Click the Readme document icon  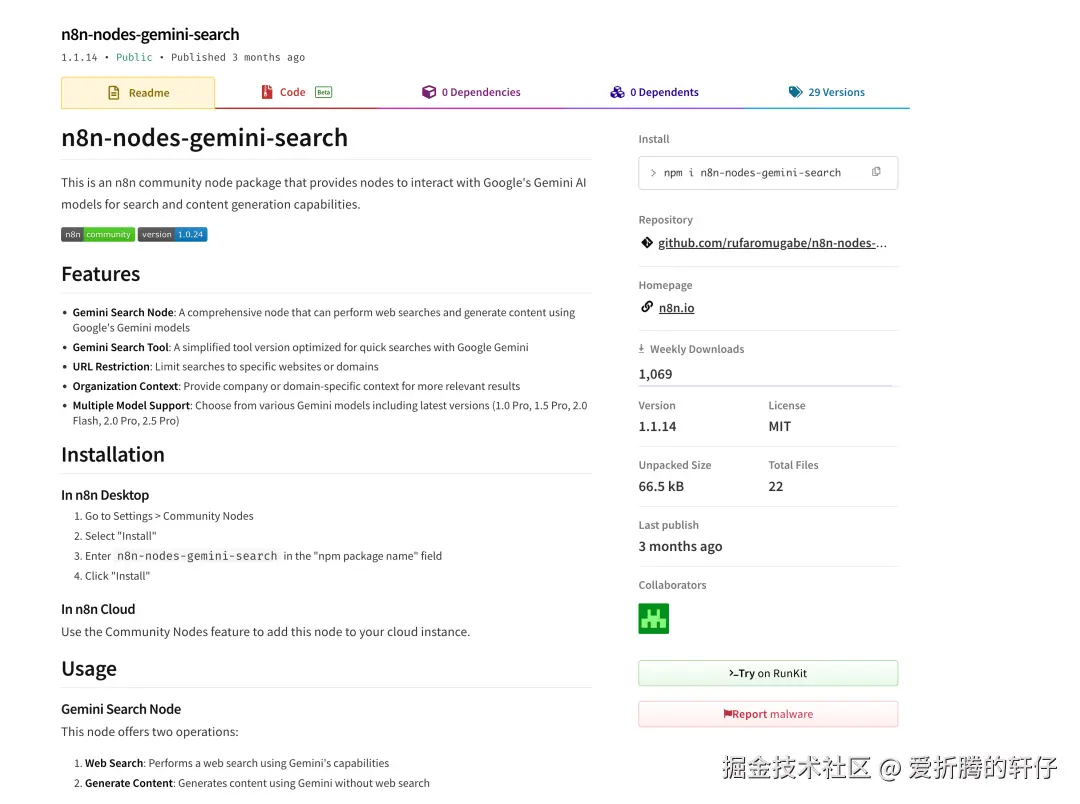[114, 92]
